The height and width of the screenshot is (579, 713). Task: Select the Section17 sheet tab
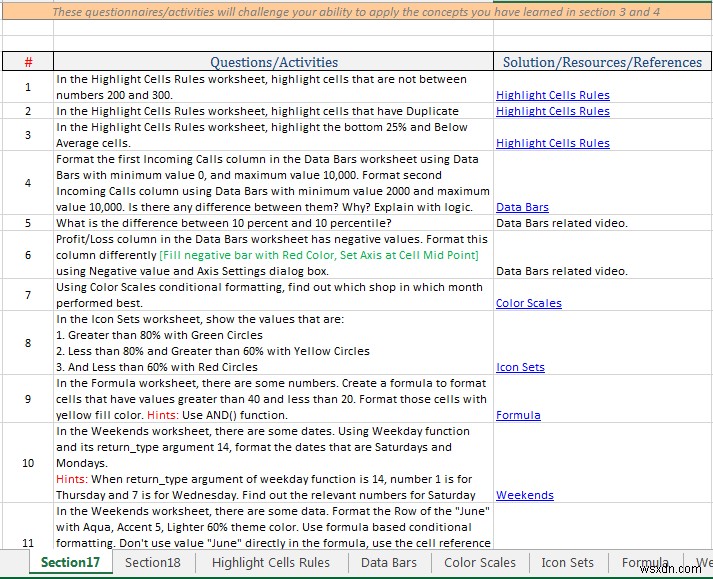pos(70,562)
